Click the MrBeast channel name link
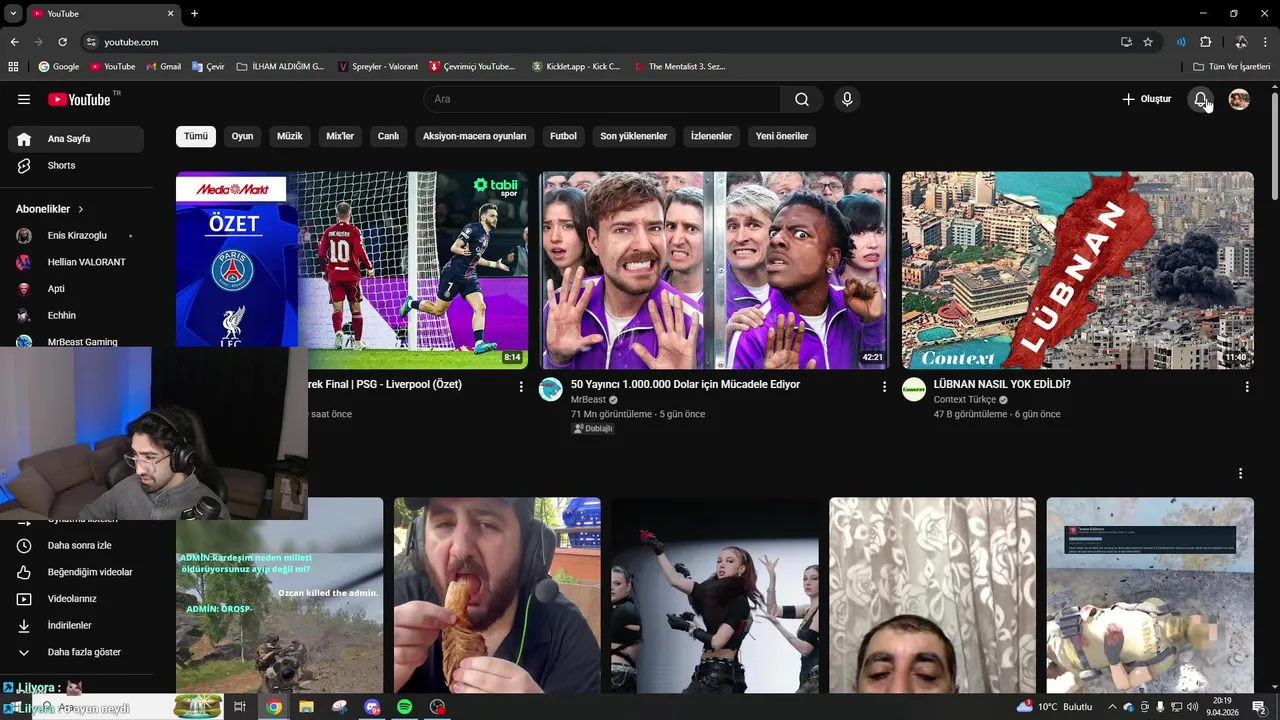 pyautogui.click(x=588, y=400)
